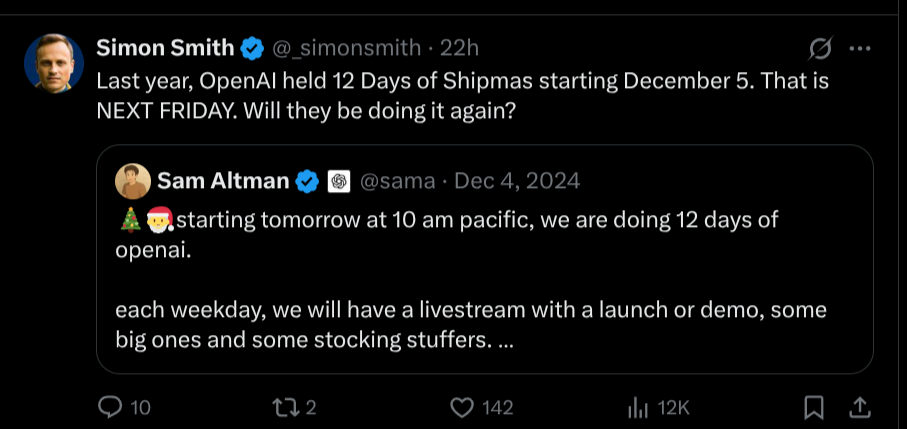The image size is (907, 429).
Task: Click Sam Altman's blue verified badge
Action: [308, 181]
